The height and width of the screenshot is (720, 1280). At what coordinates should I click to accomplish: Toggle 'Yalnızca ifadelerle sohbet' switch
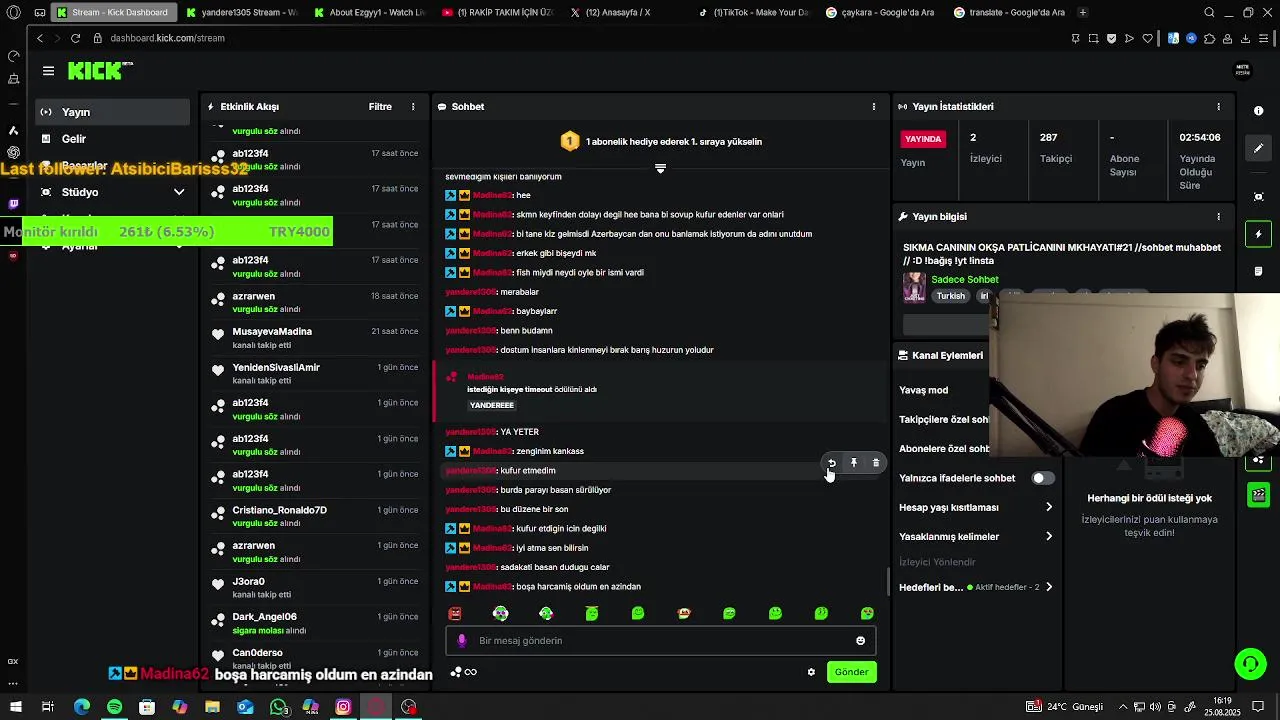(x=1042, y=478)
